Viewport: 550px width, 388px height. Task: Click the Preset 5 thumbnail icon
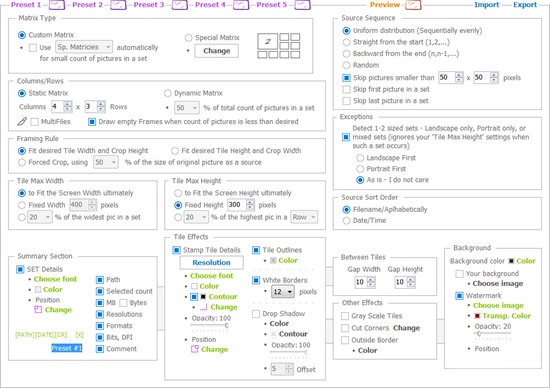click(x=302, y=5)
